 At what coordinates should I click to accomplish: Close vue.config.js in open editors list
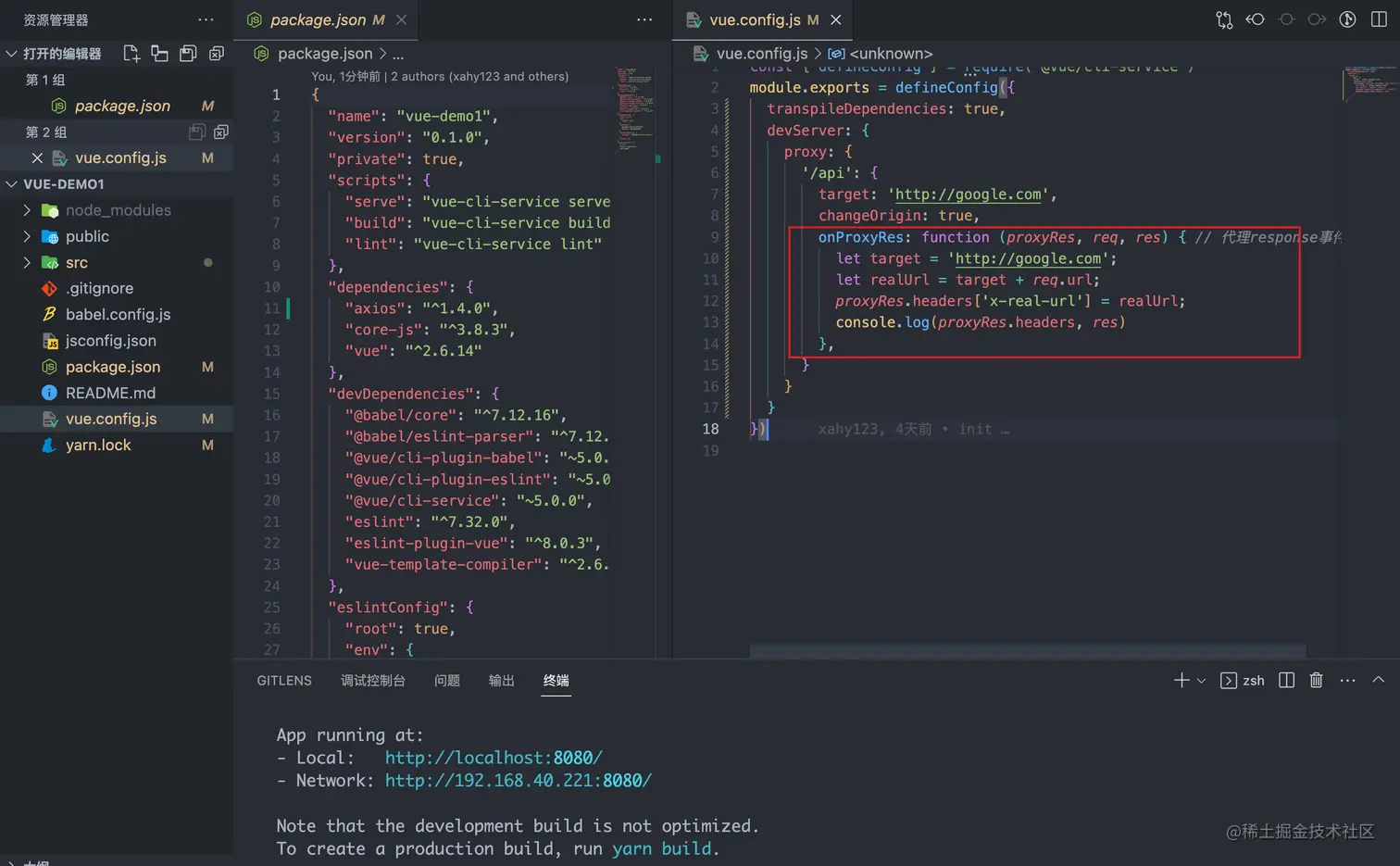[x=37, y=158]
